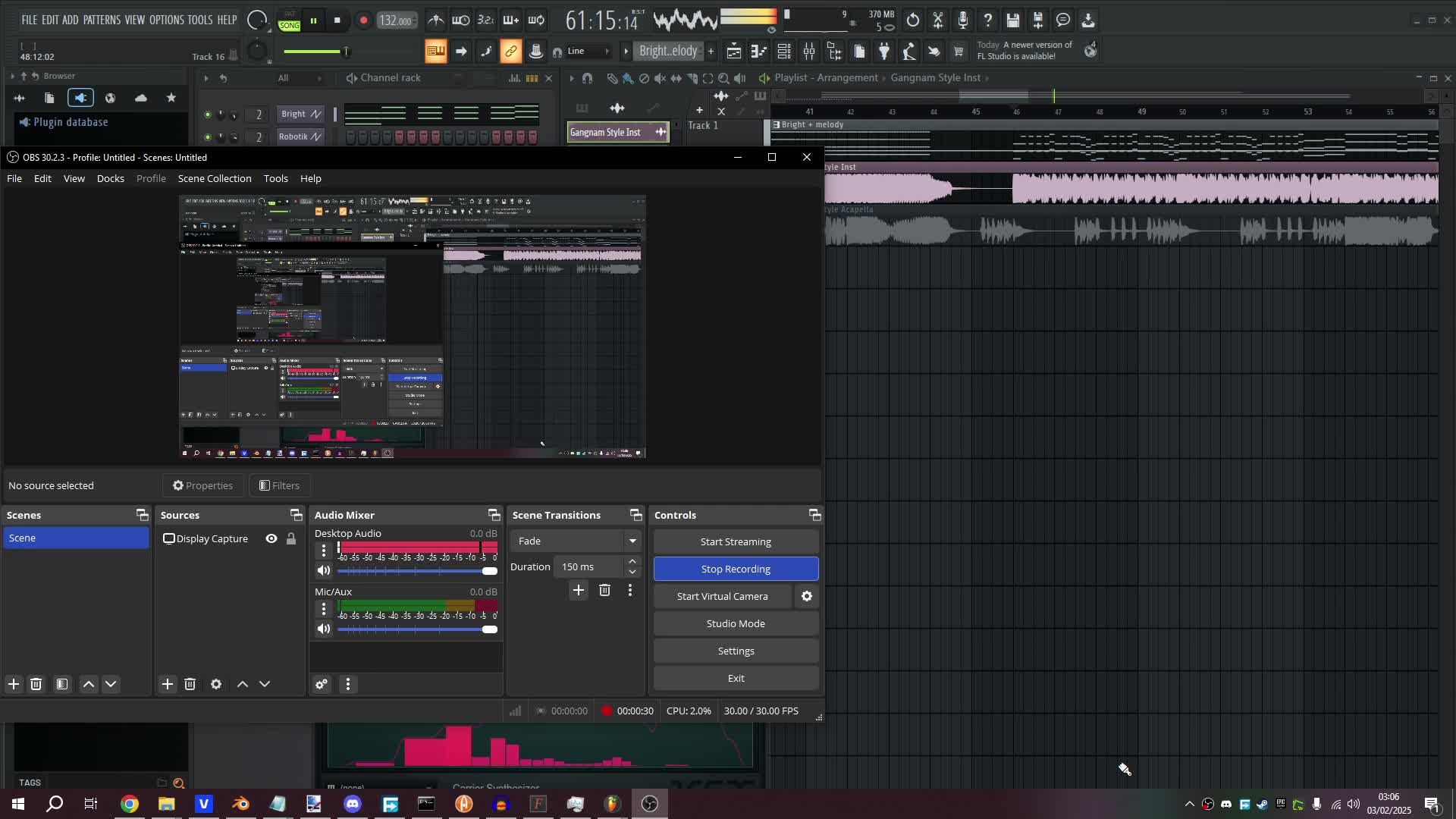This screenshot has width=1456, height=819.
Task: Open Mic/Aux three-dot options menu
Action: 324,608
